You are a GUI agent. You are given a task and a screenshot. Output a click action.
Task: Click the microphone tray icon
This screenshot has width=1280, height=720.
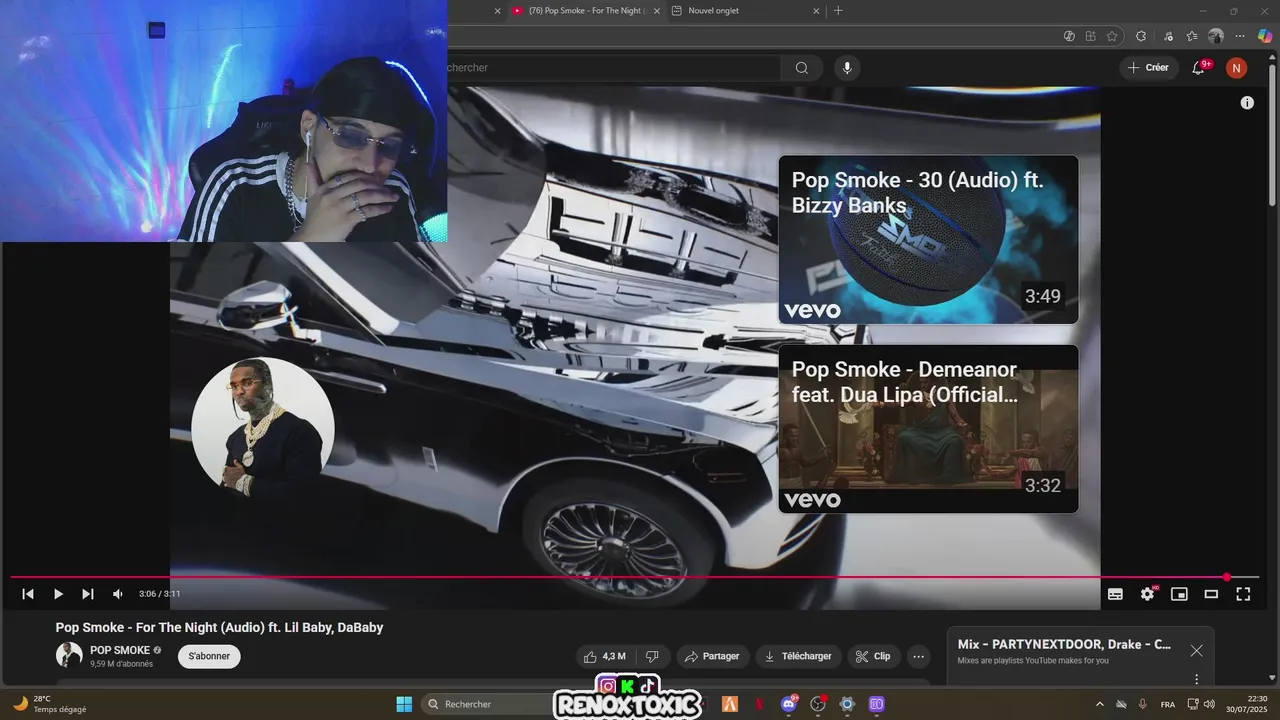pyautogui.click(x=1143, y=704)
